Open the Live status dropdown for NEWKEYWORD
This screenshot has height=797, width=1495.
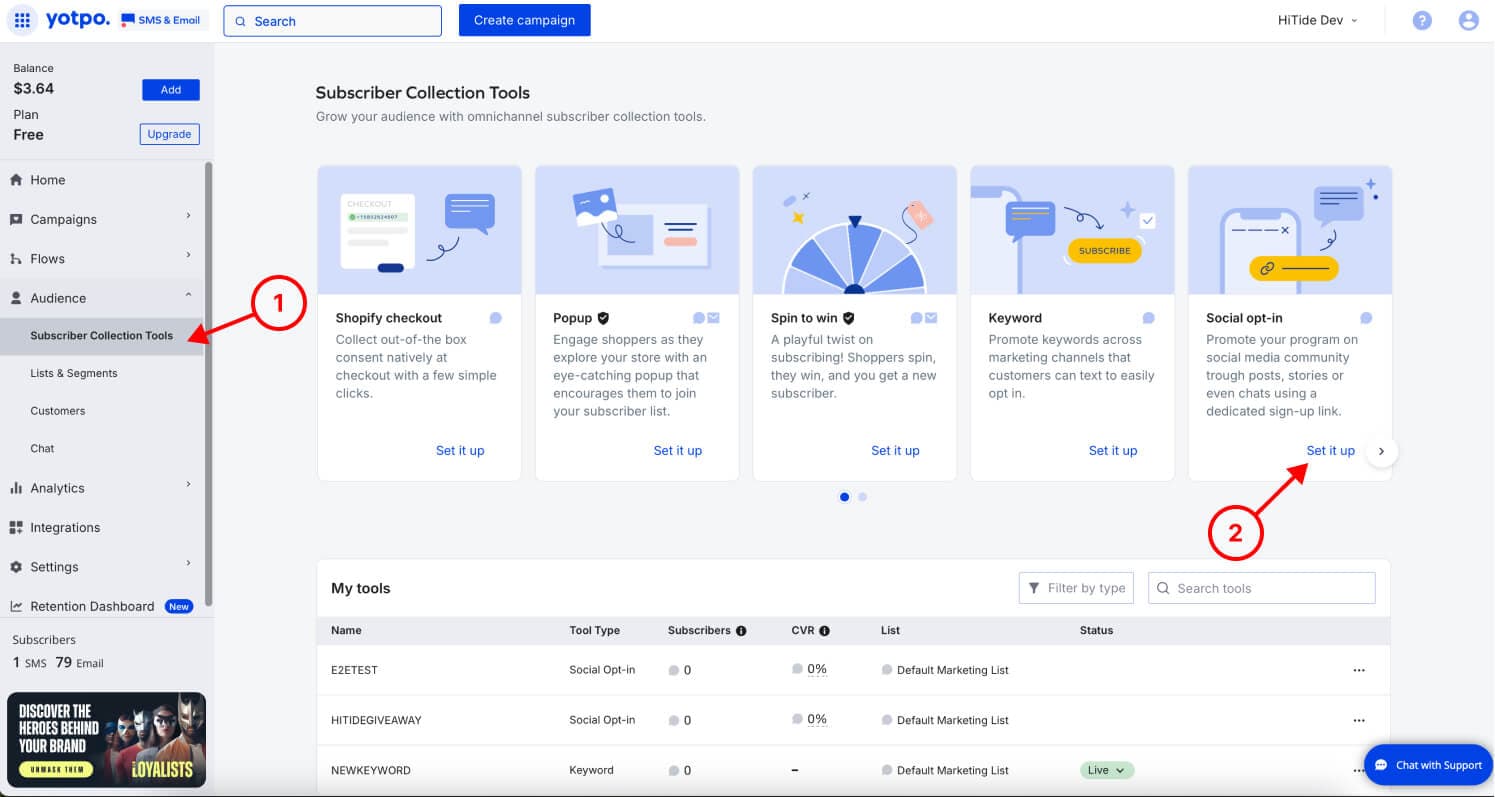coord(1106,770)
